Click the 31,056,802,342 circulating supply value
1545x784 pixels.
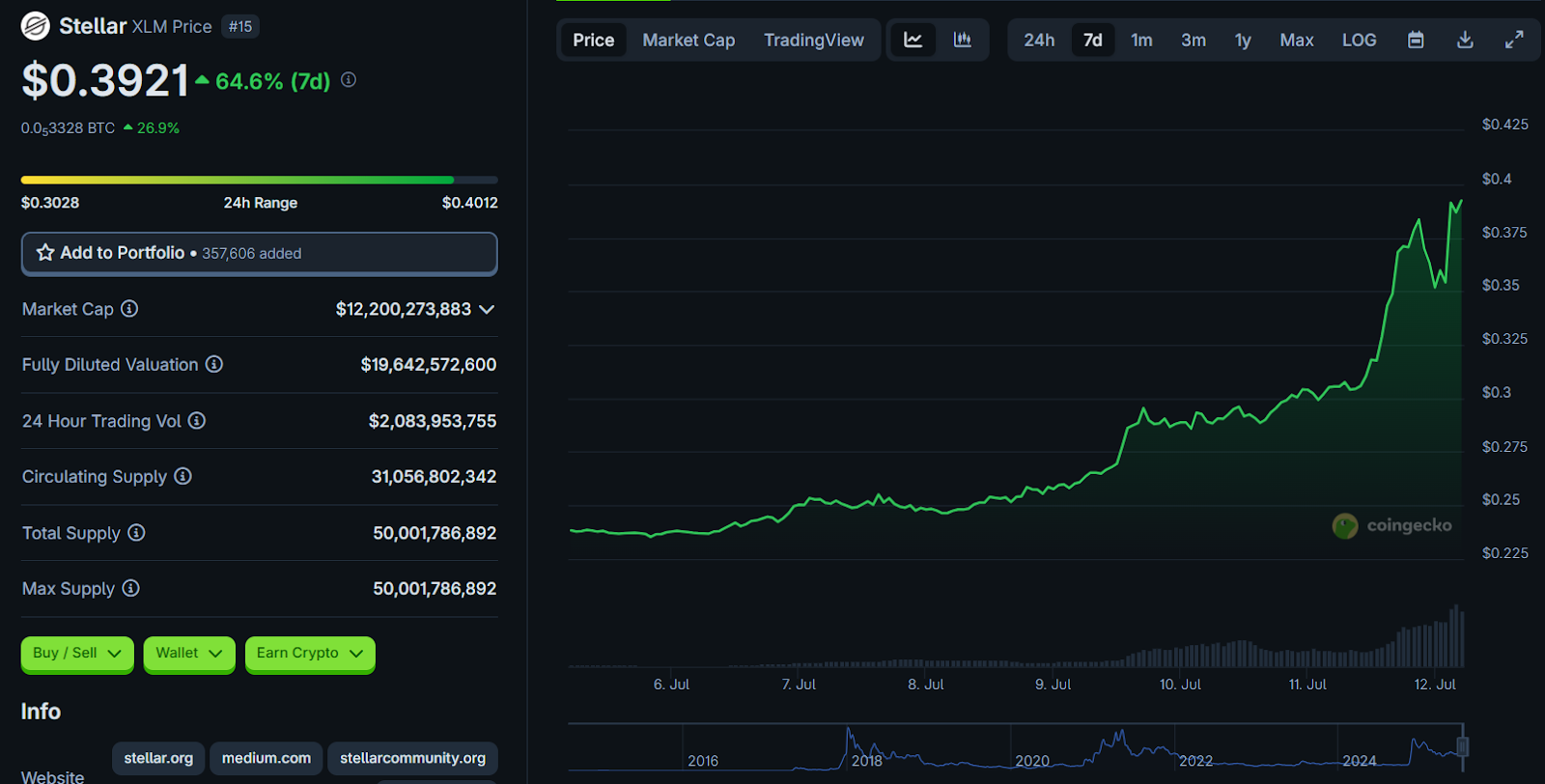434,476
